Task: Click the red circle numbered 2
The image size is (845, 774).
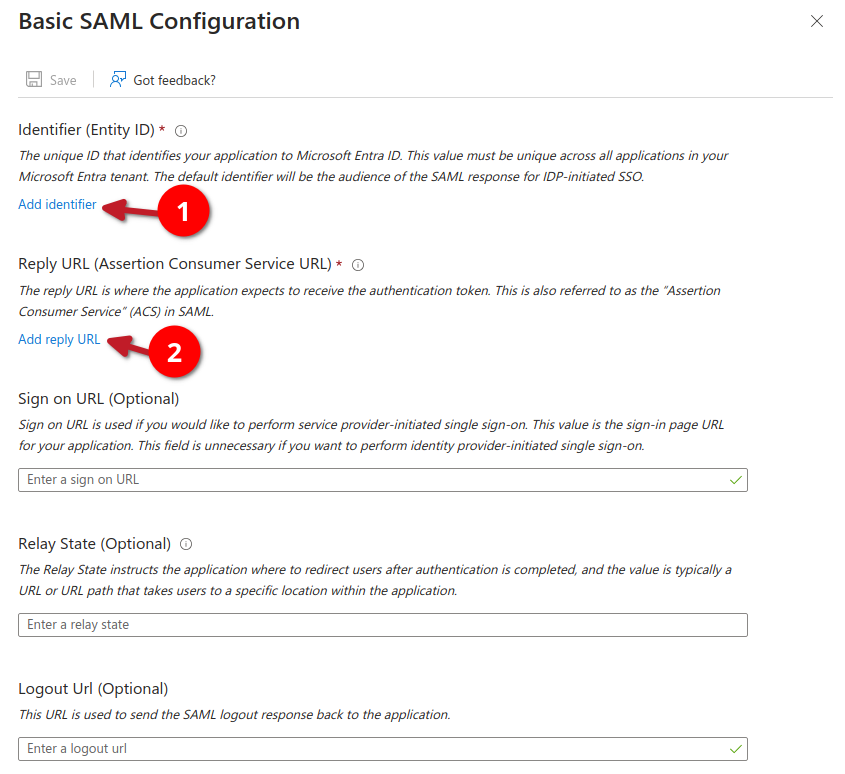Action: click(x=175, y=353)
